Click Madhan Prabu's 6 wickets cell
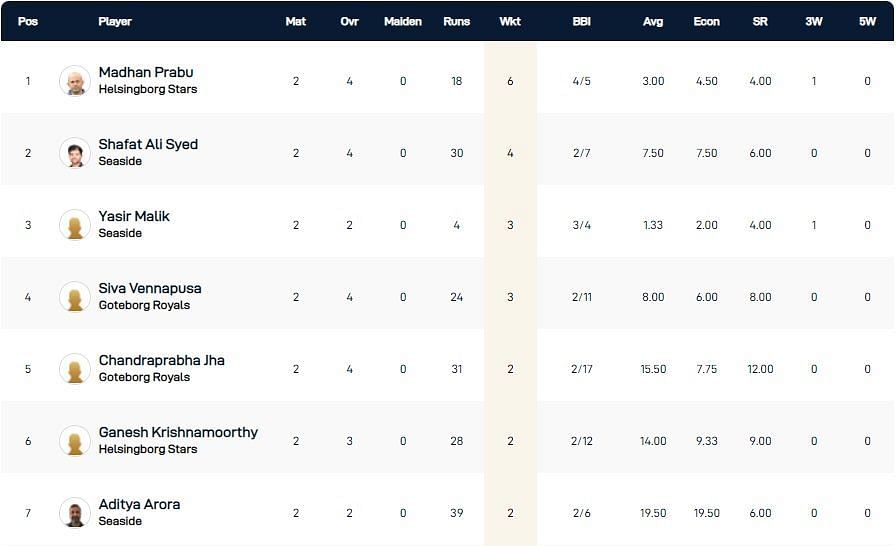Image resolution: width=896 pixels, height=546 pixels. 510,81
